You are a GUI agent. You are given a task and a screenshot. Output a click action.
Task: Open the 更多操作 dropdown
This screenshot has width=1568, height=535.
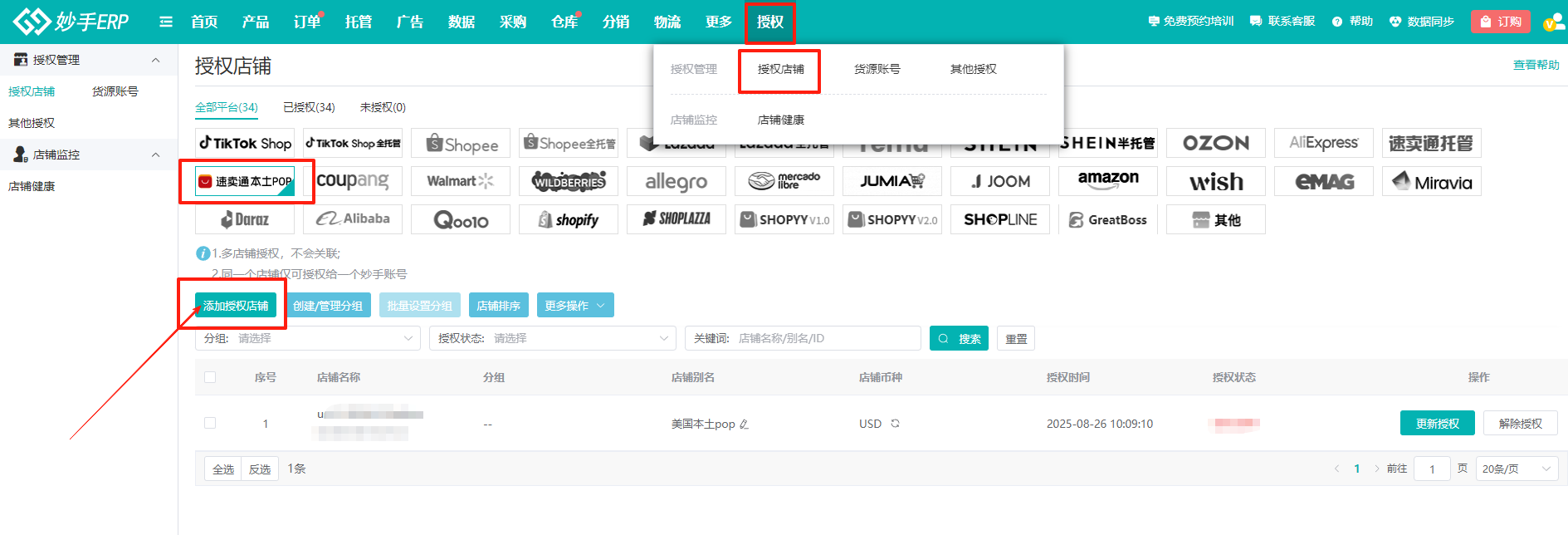point(575,306)
